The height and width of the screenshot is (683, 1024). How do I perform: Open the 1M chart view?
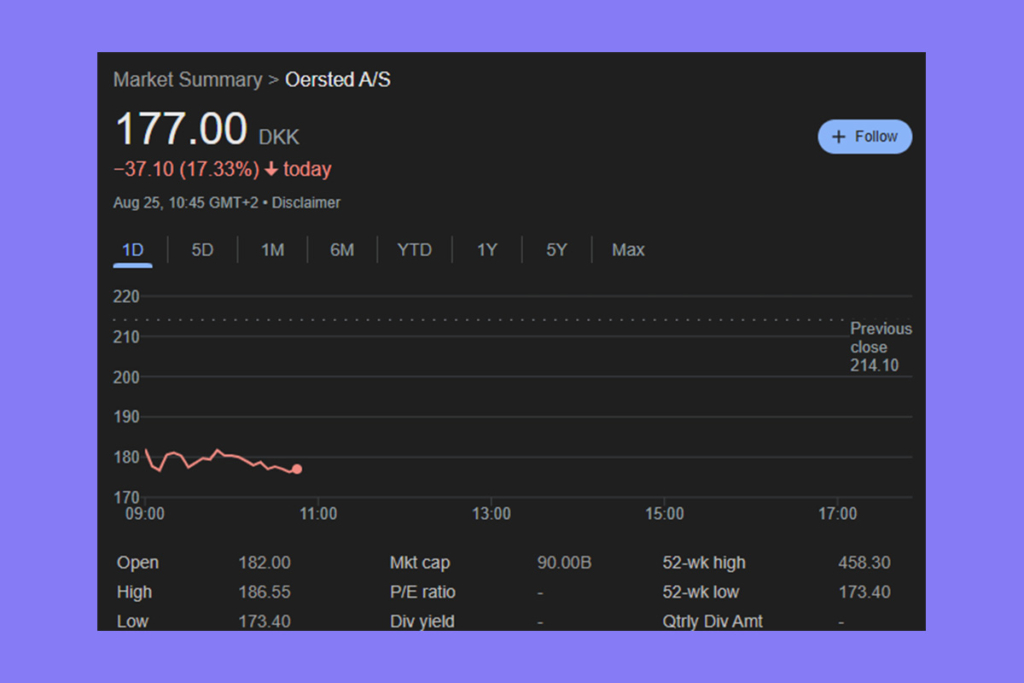click(271, 249)
